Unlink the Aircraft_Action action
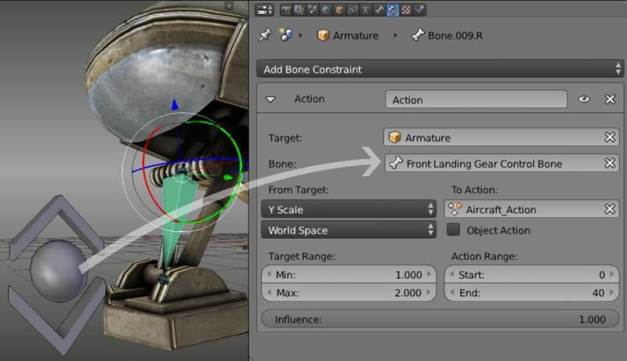The width and height of the screenshot is (627, 361). point(610,209)
